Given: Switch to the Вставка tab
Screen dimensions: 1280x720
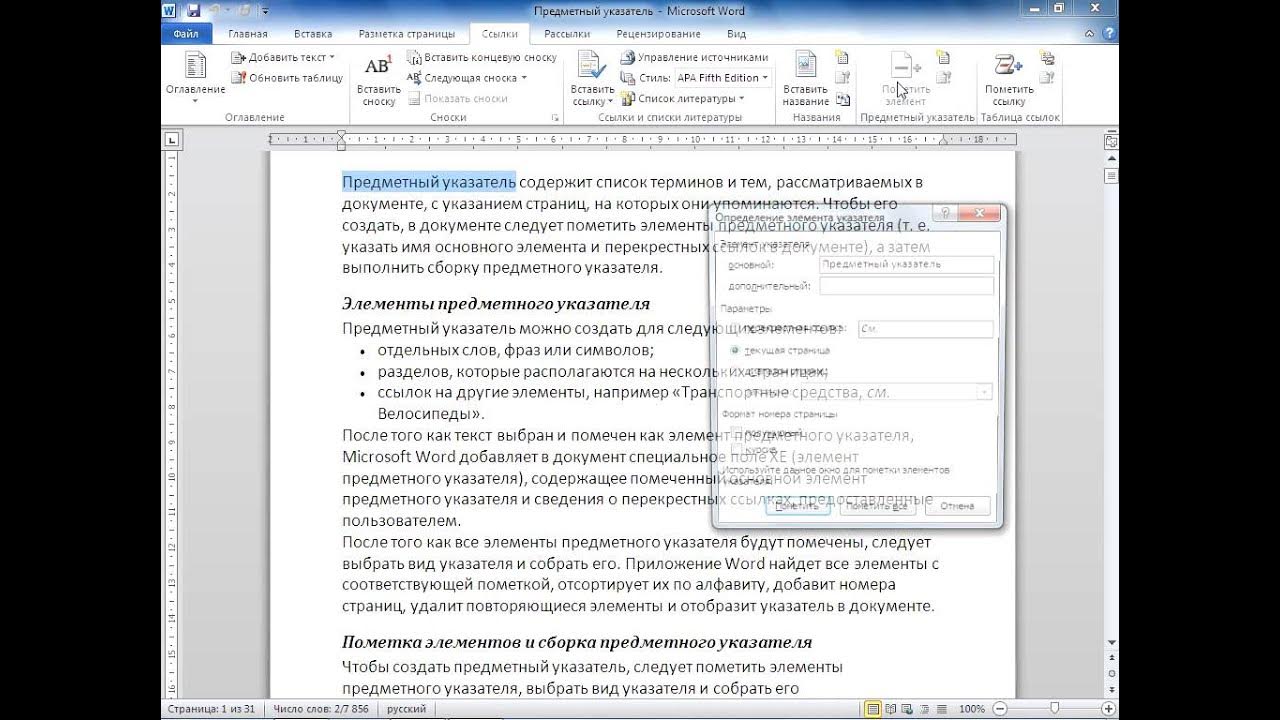Looking at the screenshot, I should point(313,33).
